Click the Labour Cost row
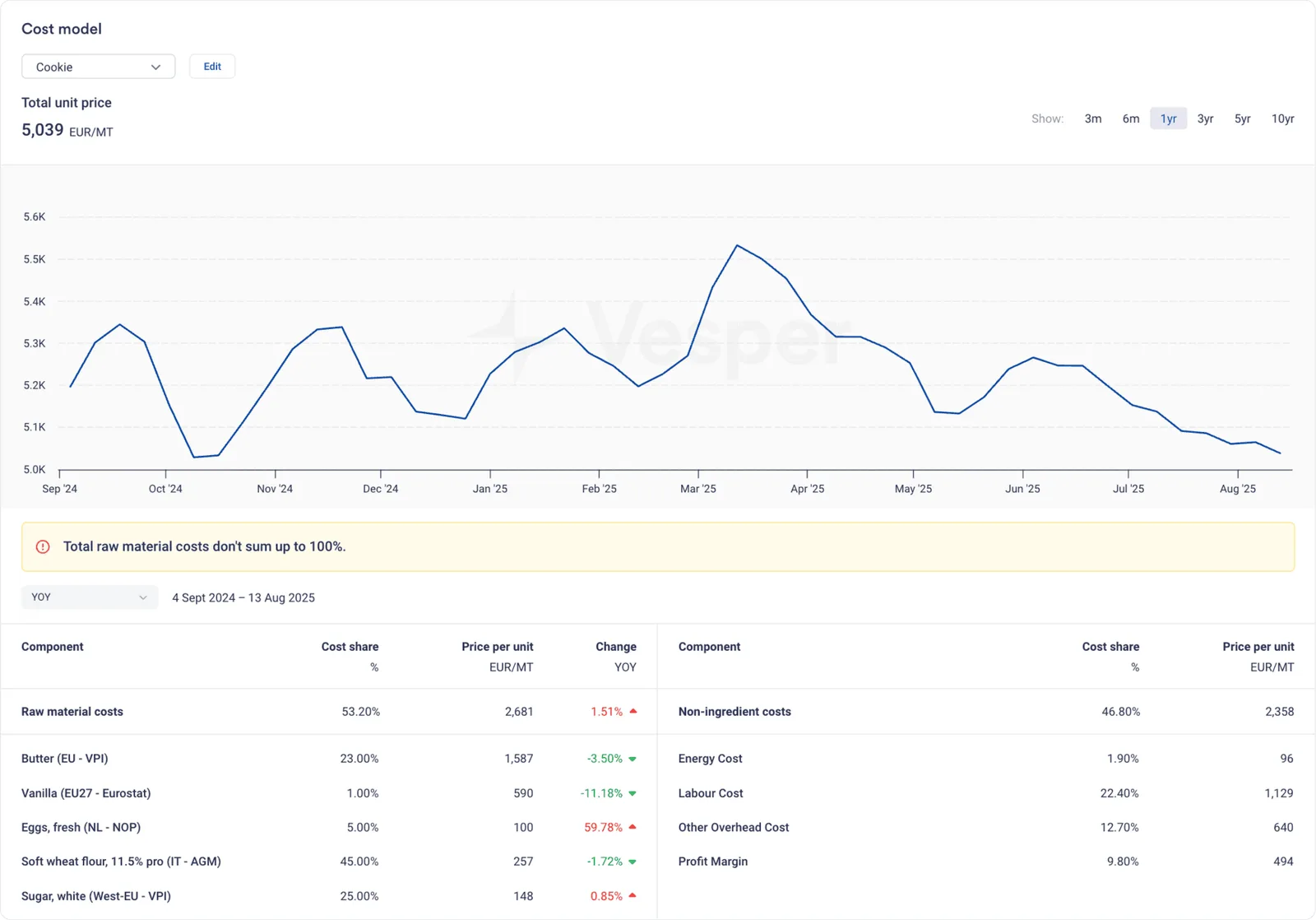 tap(986, 793)
